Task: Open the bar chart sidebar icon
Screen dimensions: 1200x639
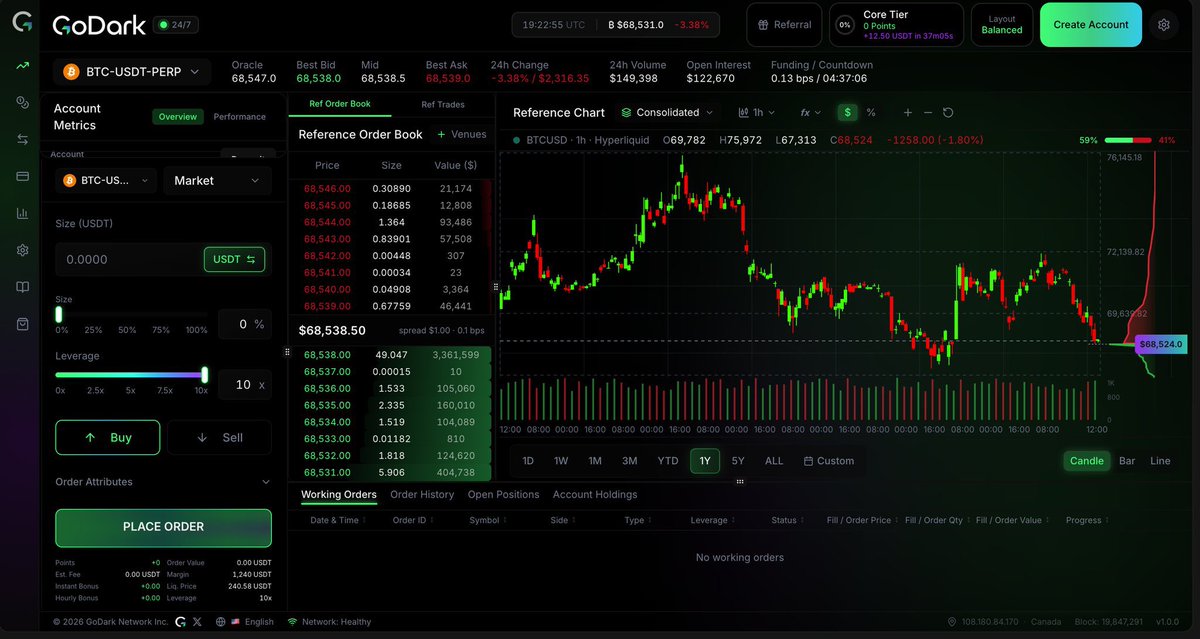Action: [x=22, y=213]
